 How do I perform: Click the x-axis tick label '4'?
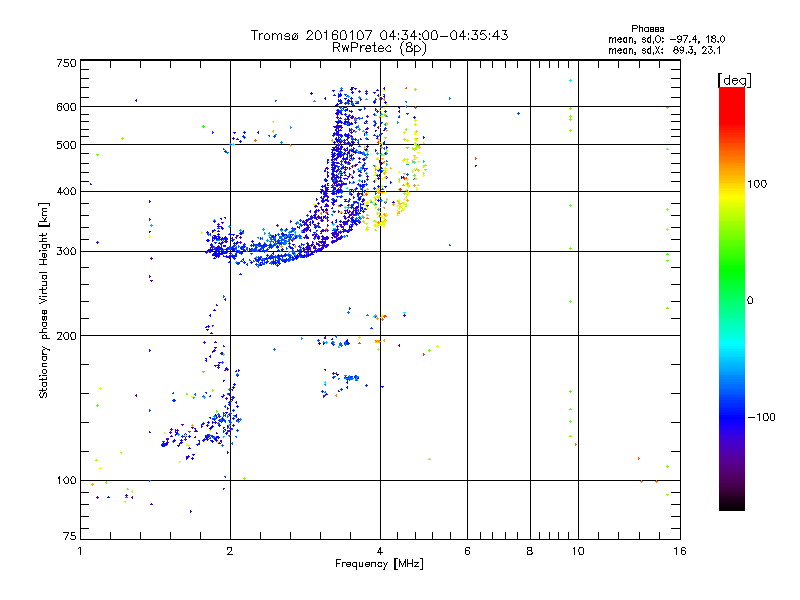tap(380, 551)
